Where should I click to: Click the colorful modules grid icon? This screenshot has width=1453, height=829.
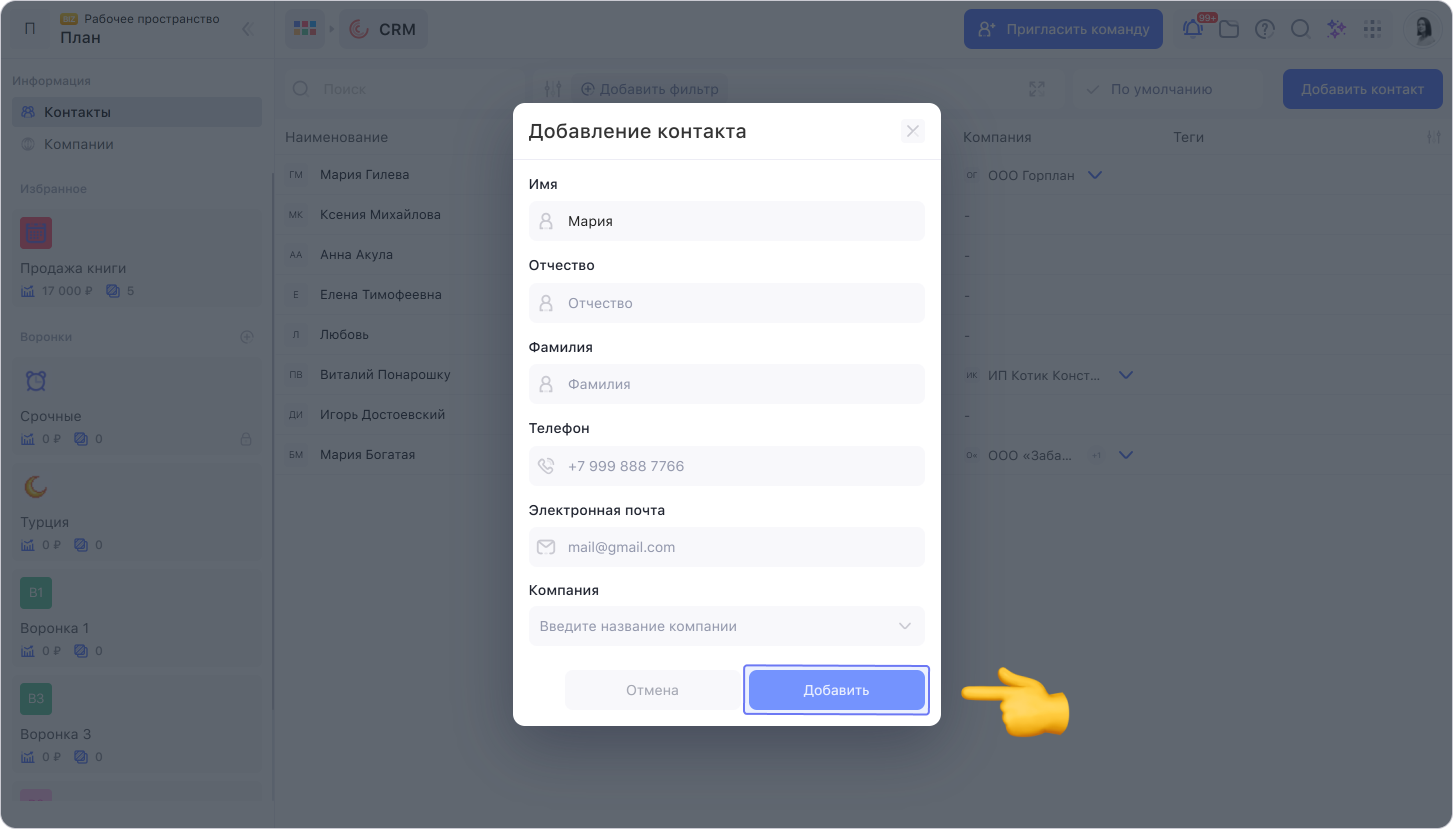click(304, 29)
